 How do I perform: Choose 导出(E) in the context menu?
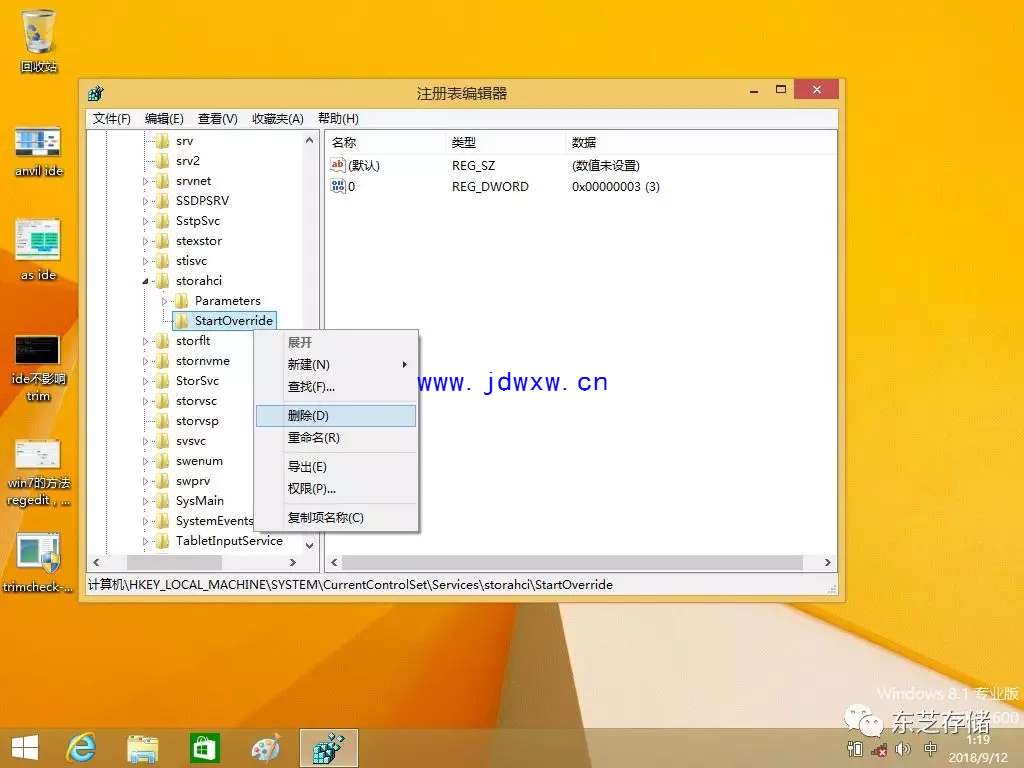[x=336, y=466]
